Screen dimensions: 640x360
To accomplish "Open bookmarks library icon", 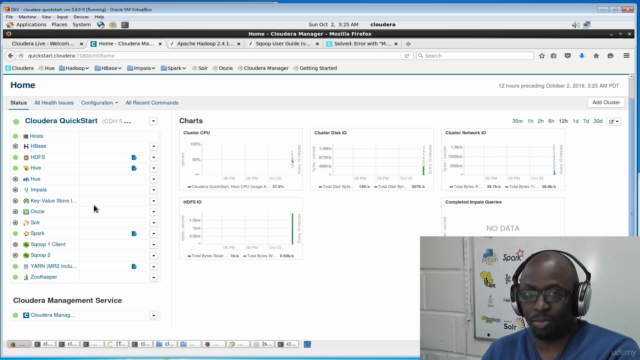I will point(553,56).
